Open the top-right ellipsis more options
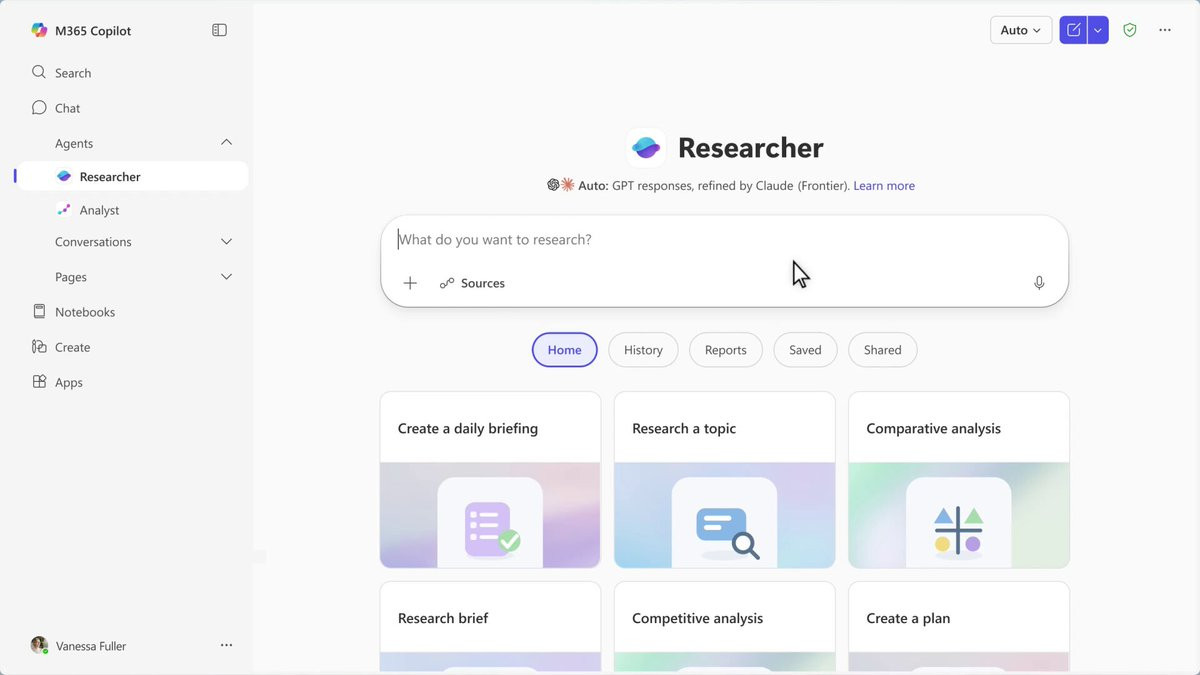Image resolution: width=1200 pixels, height=675 pixels. (x=1165, y=30)
